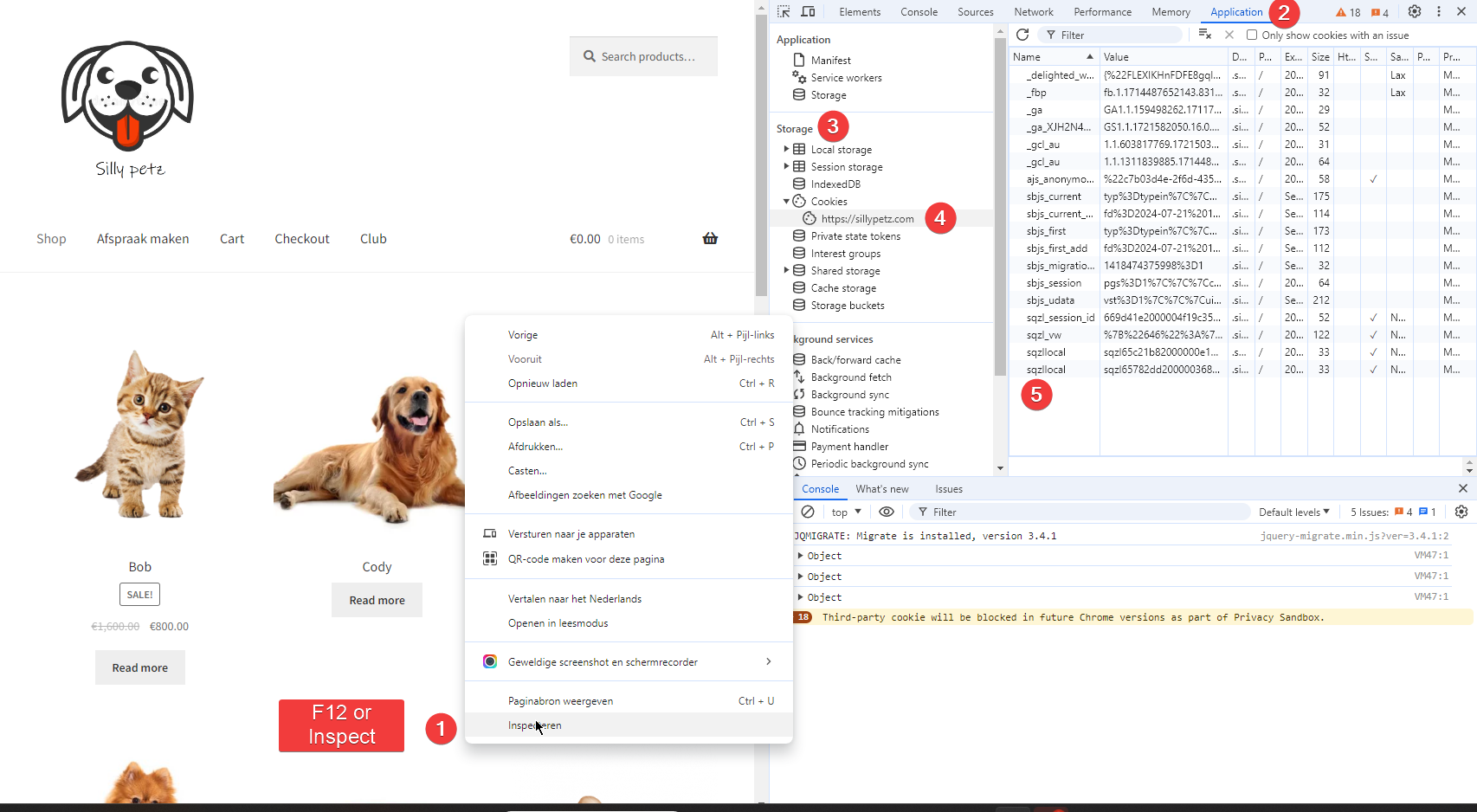Delete selected cookie X icon
The image size is (1477, 812).
(x=1229, y=35)
